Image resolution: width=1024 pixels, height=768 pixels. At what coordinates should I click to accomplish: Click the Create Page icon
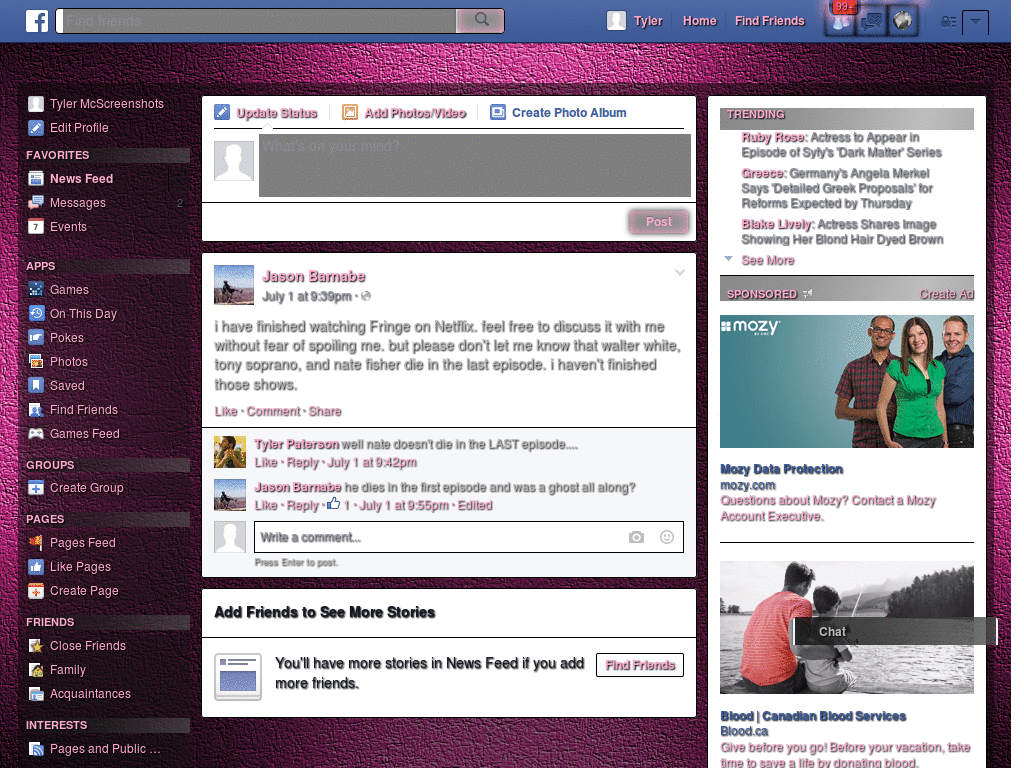[x=36, y=590]
